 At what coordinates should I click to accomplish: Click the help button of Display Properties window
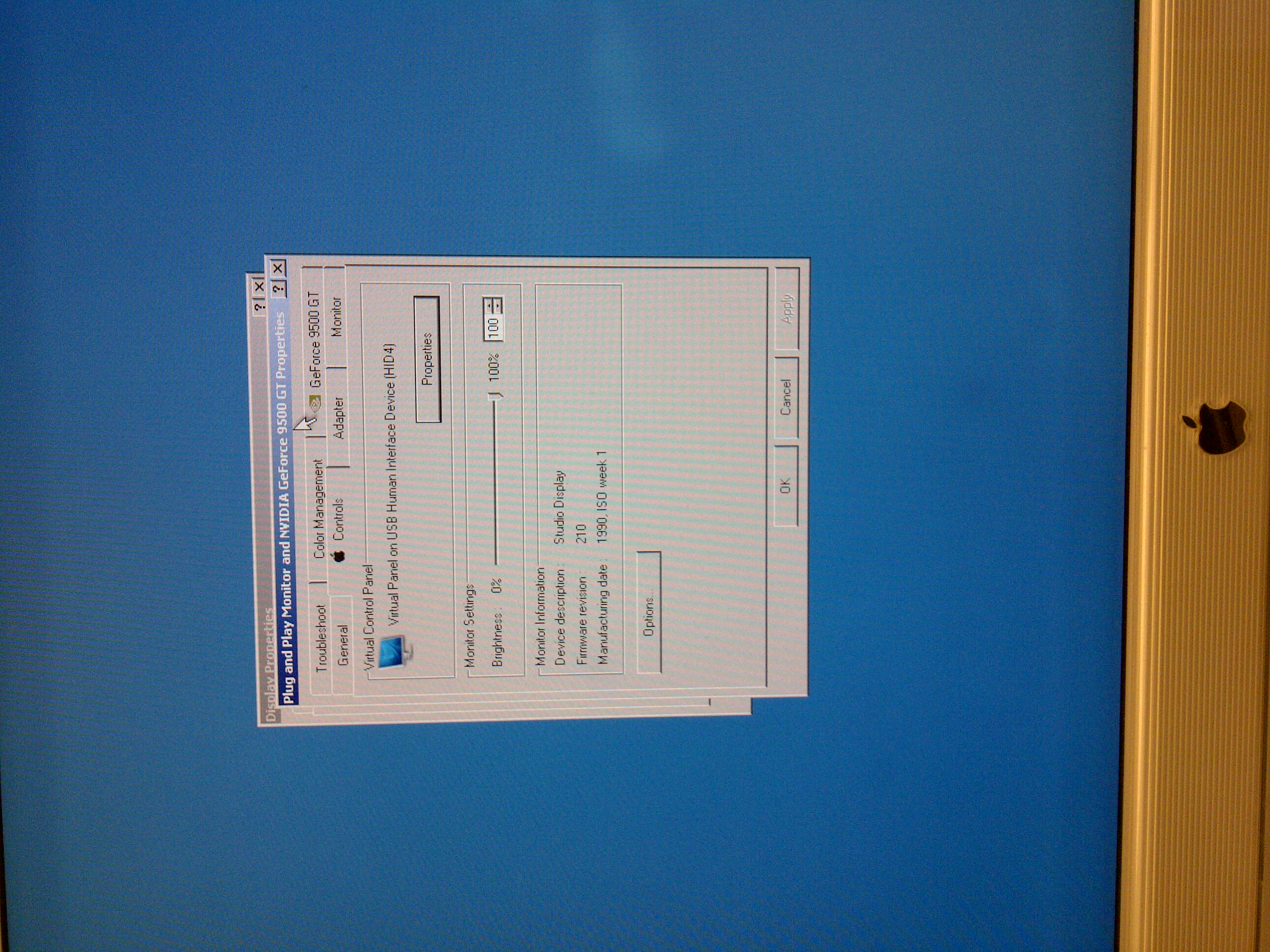click(x=259, y=307)
